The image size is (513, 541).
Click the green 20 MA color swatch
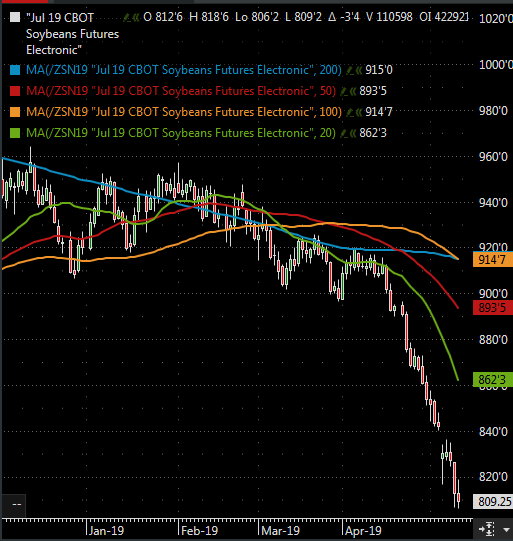click(x=15, y=133)
